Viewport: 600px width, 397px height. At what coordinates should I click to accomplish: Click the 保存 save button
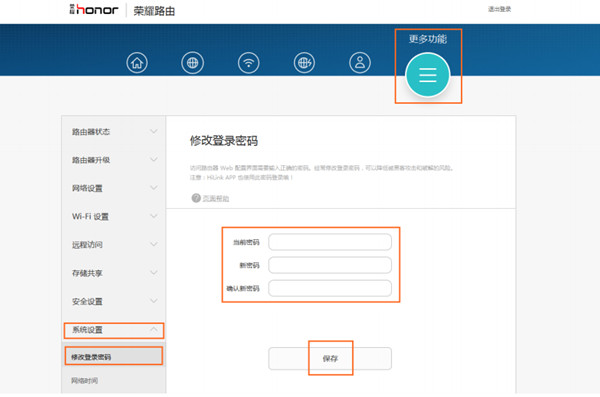coord(330,359)
